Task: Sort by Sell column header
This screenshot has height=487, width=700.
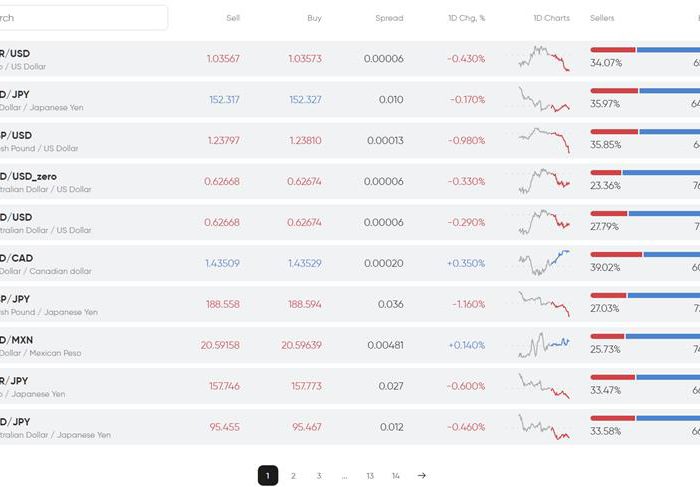Action: click(x=233, y=18)
